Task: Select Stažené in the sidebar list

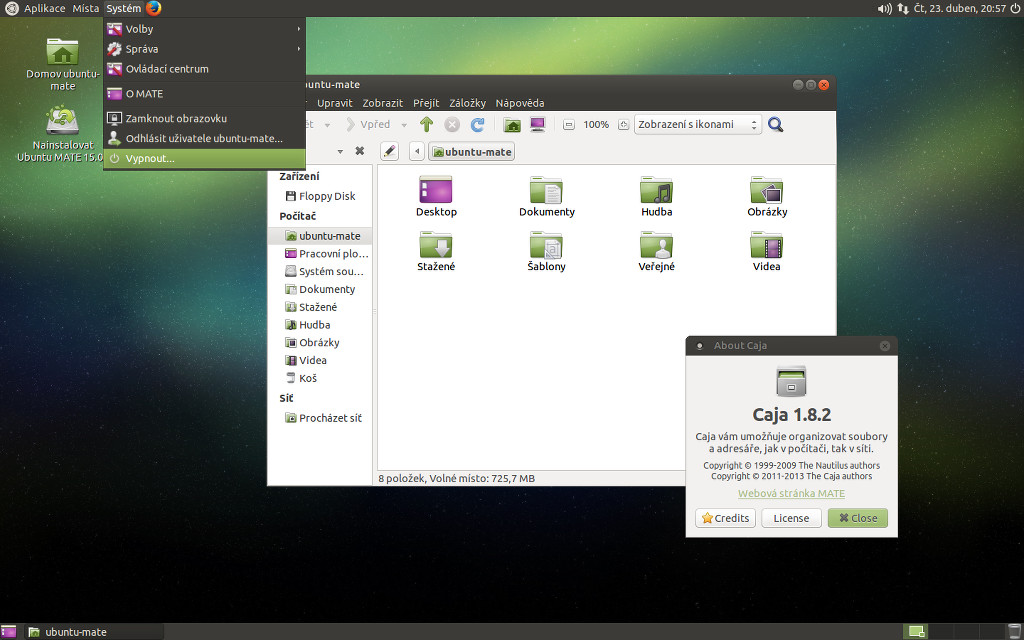Action: (320, 307)
